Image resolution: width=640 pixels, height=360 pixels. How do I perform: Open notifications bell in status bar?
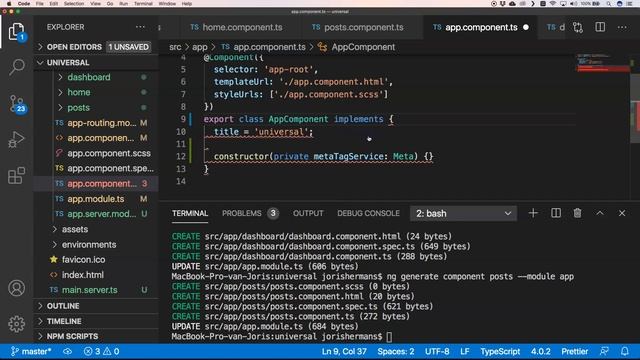[x=624, y=351]
